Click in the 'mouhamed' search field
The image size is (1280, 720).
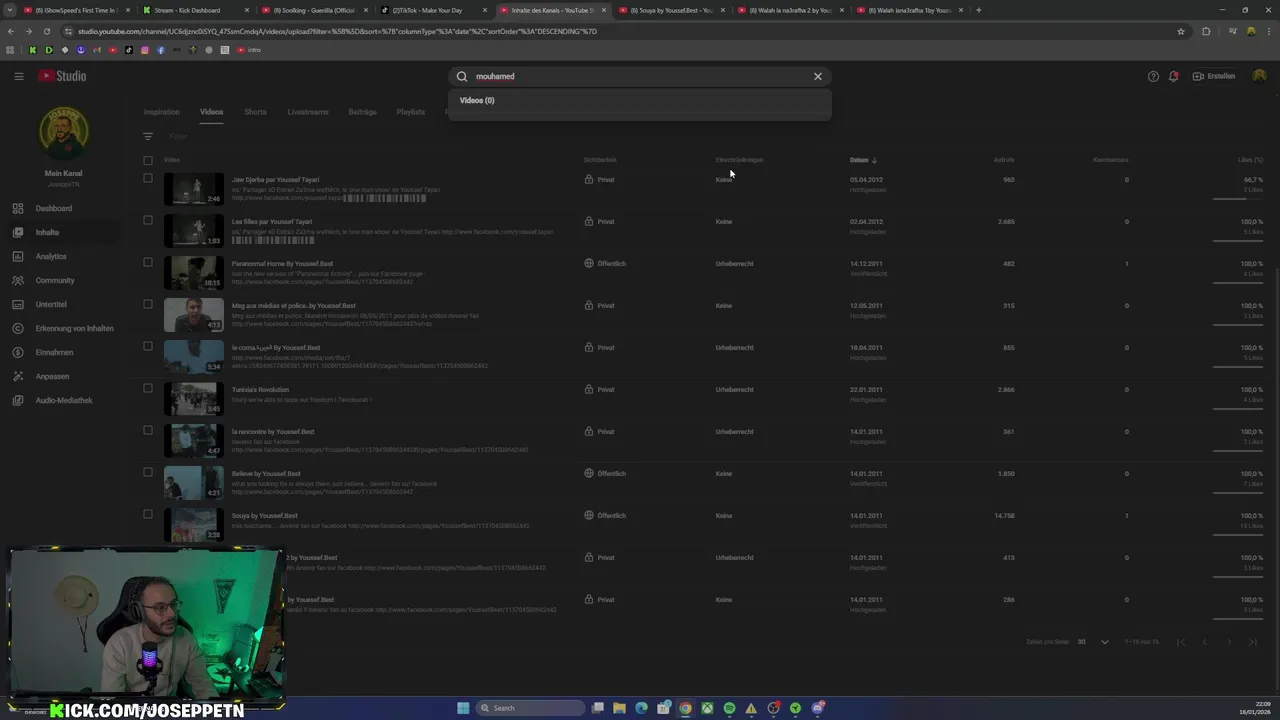tap(640, 76)
